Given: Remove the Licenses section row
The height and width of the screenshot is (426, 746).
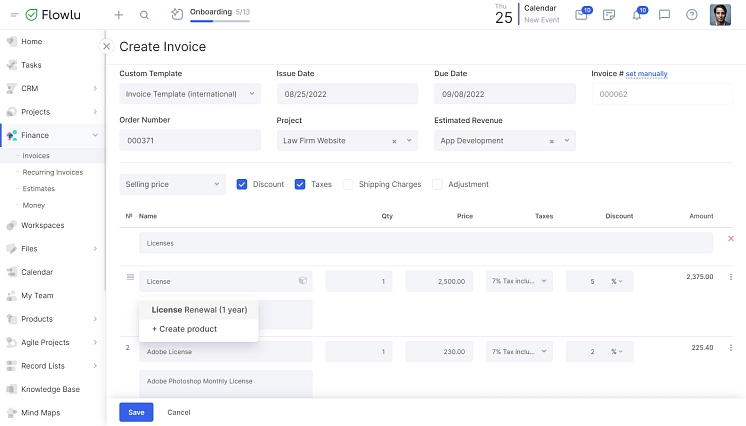Looking at the screenshot, I should [x=731, y=238].
